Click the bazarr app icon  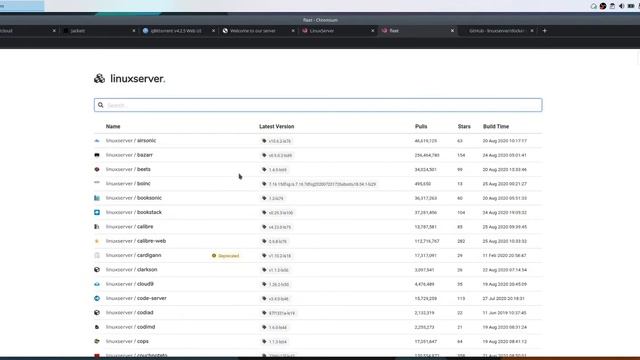point(97,155)
